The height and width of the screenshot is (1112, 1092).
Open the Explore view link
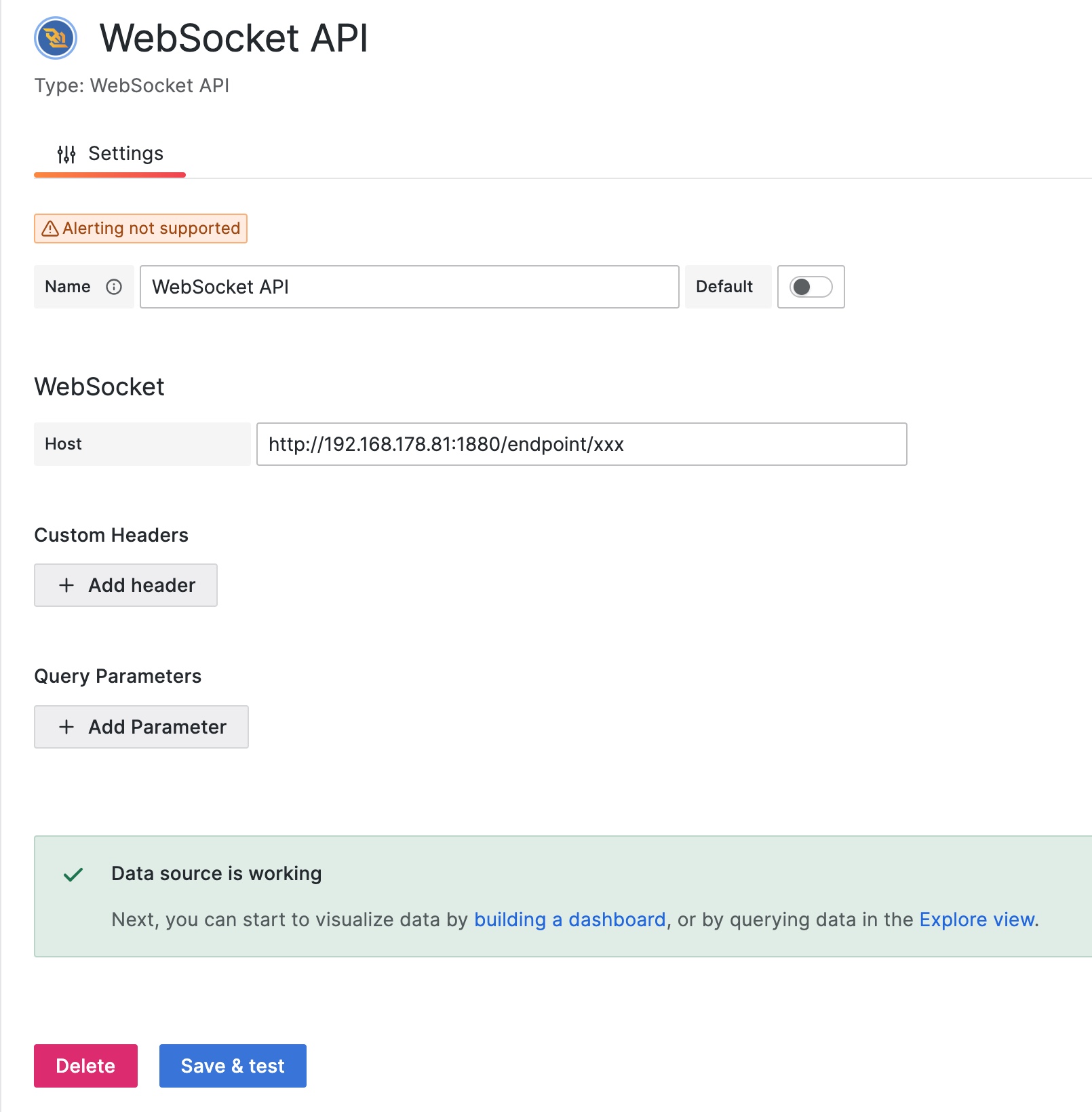point(976,920)
